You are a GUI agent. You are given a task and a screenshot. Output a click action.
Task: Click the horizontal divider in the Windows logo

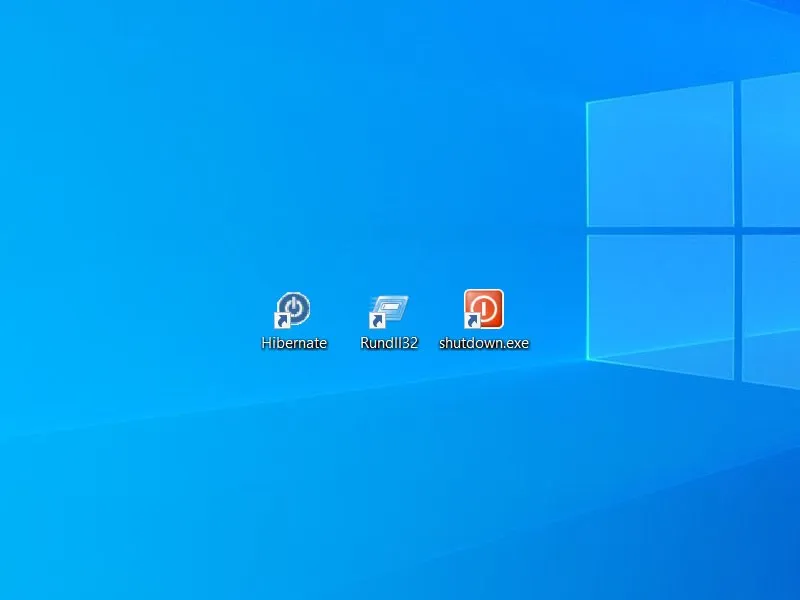pos(660,231)
